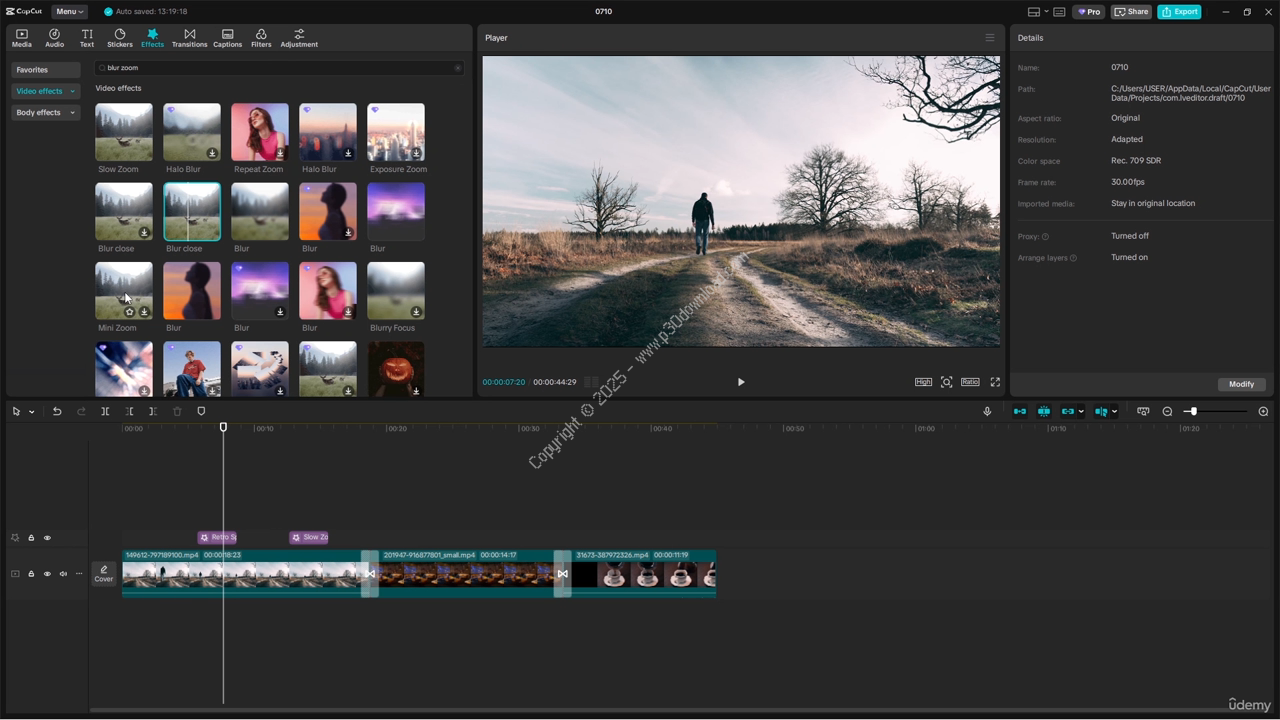This screenshot has width=1280, height=720.
Task: Open the Ratio settings
Action: 970,382
